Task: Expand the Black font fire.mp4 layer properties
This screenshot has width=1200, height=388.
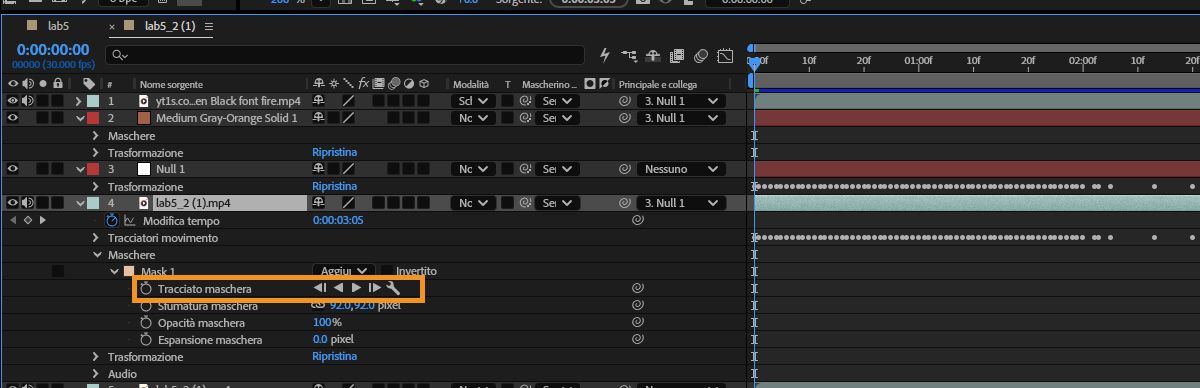Action: pos(80,101)
